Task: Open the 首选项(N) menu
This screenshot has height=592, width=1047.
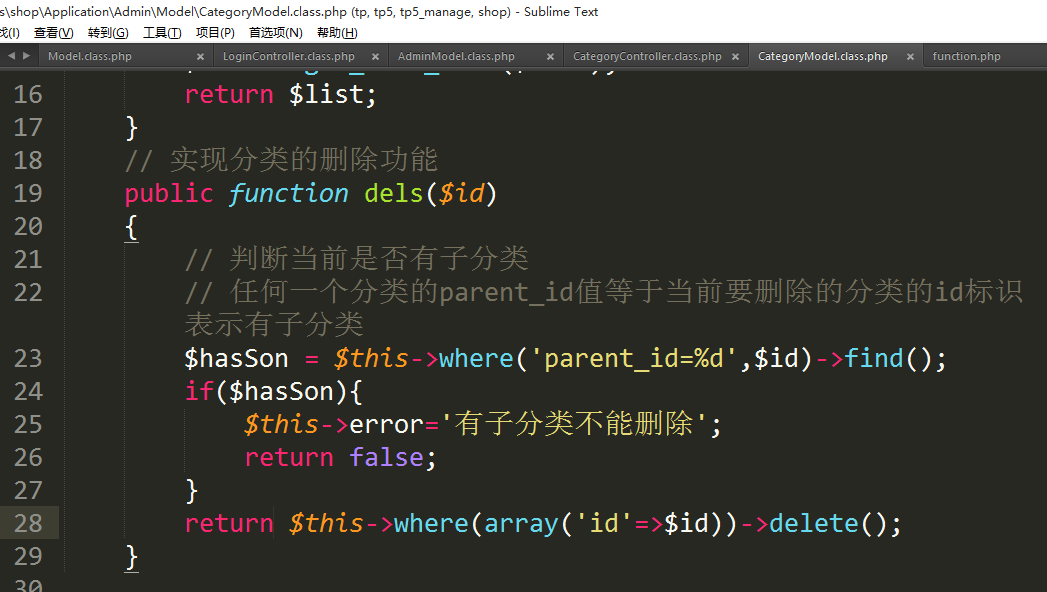Action: [x=276, y=33]
